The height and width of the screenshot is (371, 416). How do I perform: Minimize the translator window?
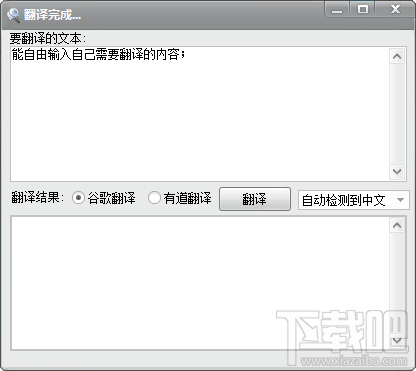337,9
